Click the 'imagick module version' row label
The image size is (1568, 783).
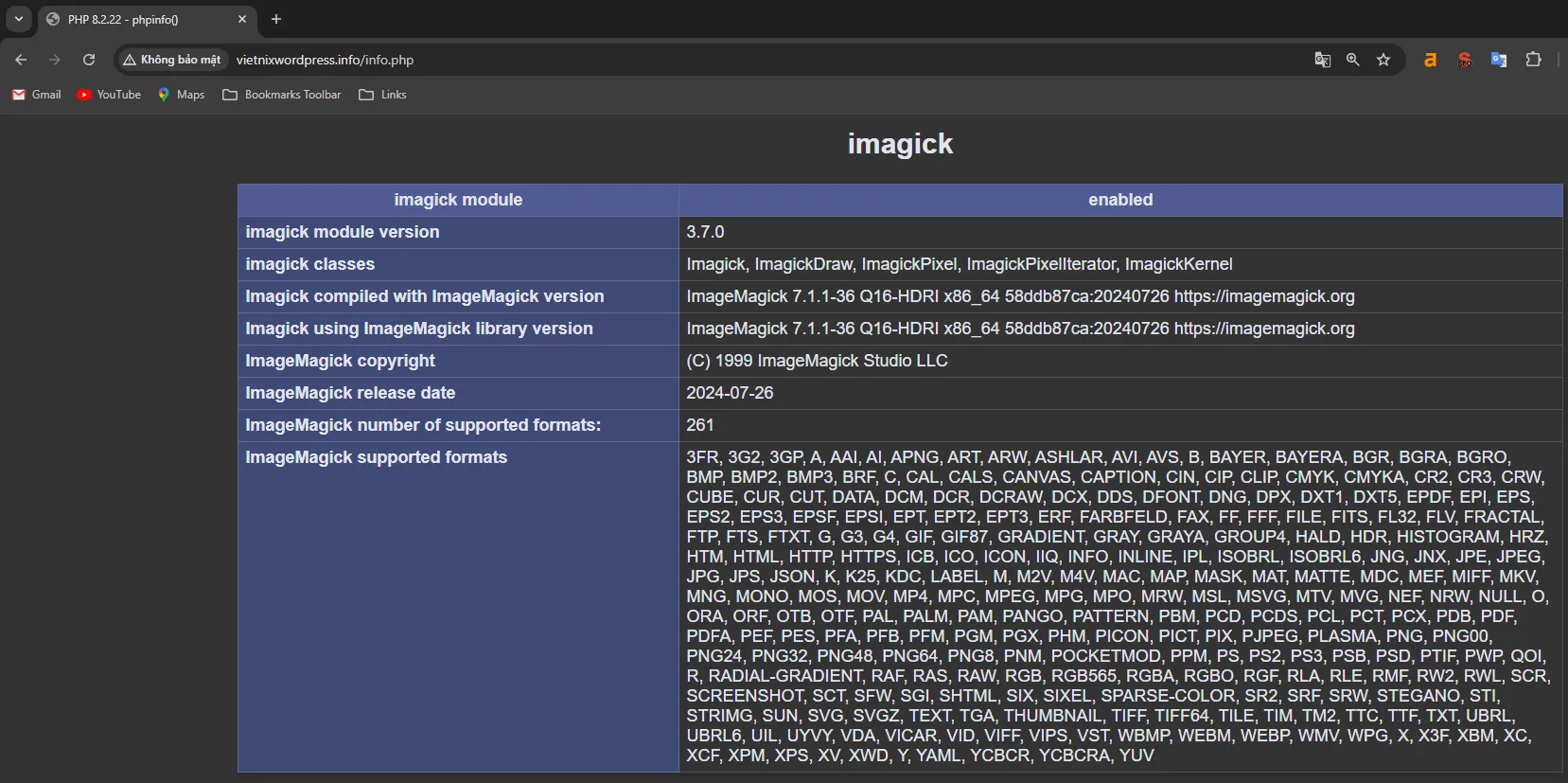[343, 232]
